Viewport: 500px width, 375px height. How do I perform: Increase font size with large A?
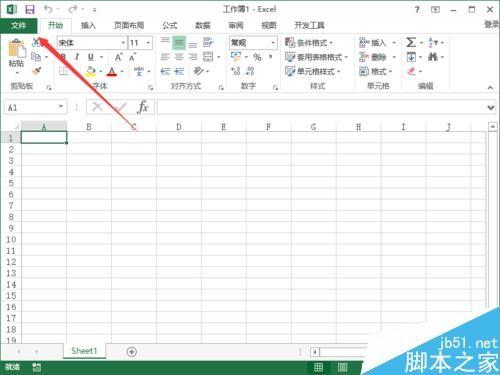click(x=118, y=57)
